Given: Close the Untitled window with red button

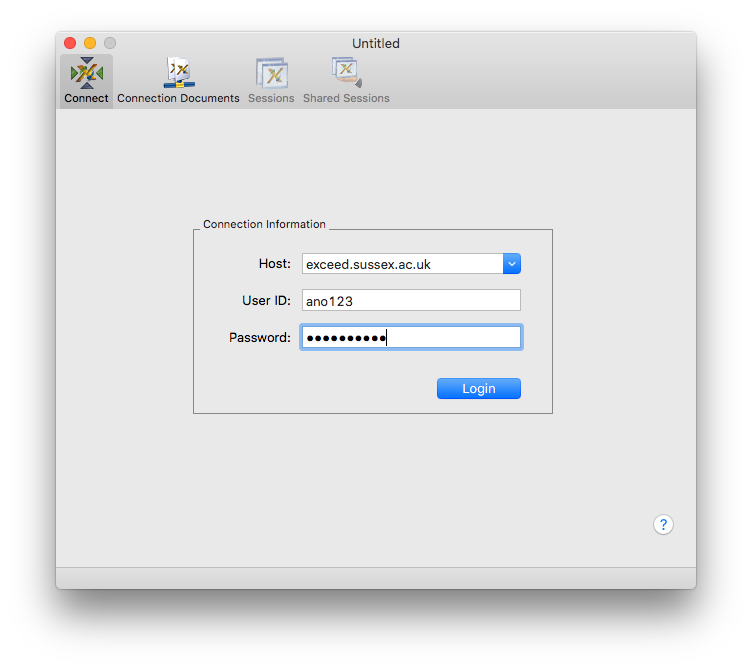Looking at the screenshot, I should [x=70, y=43].
